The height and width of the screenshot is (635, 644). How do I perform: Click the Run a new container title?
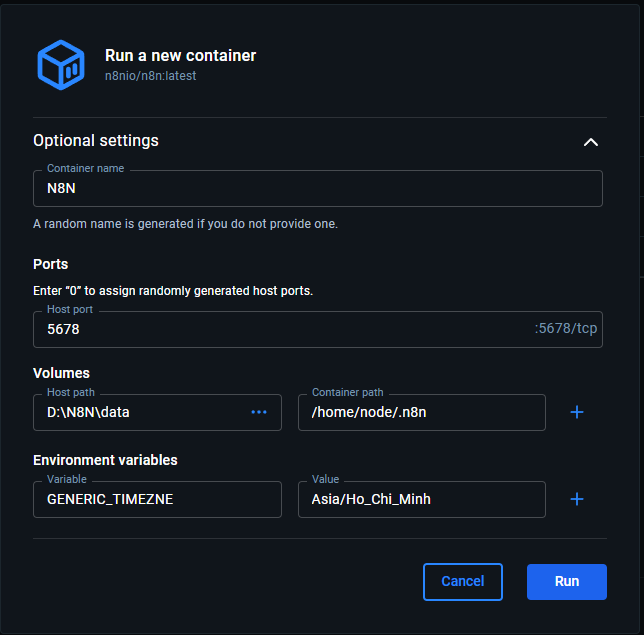coord(180,55)
